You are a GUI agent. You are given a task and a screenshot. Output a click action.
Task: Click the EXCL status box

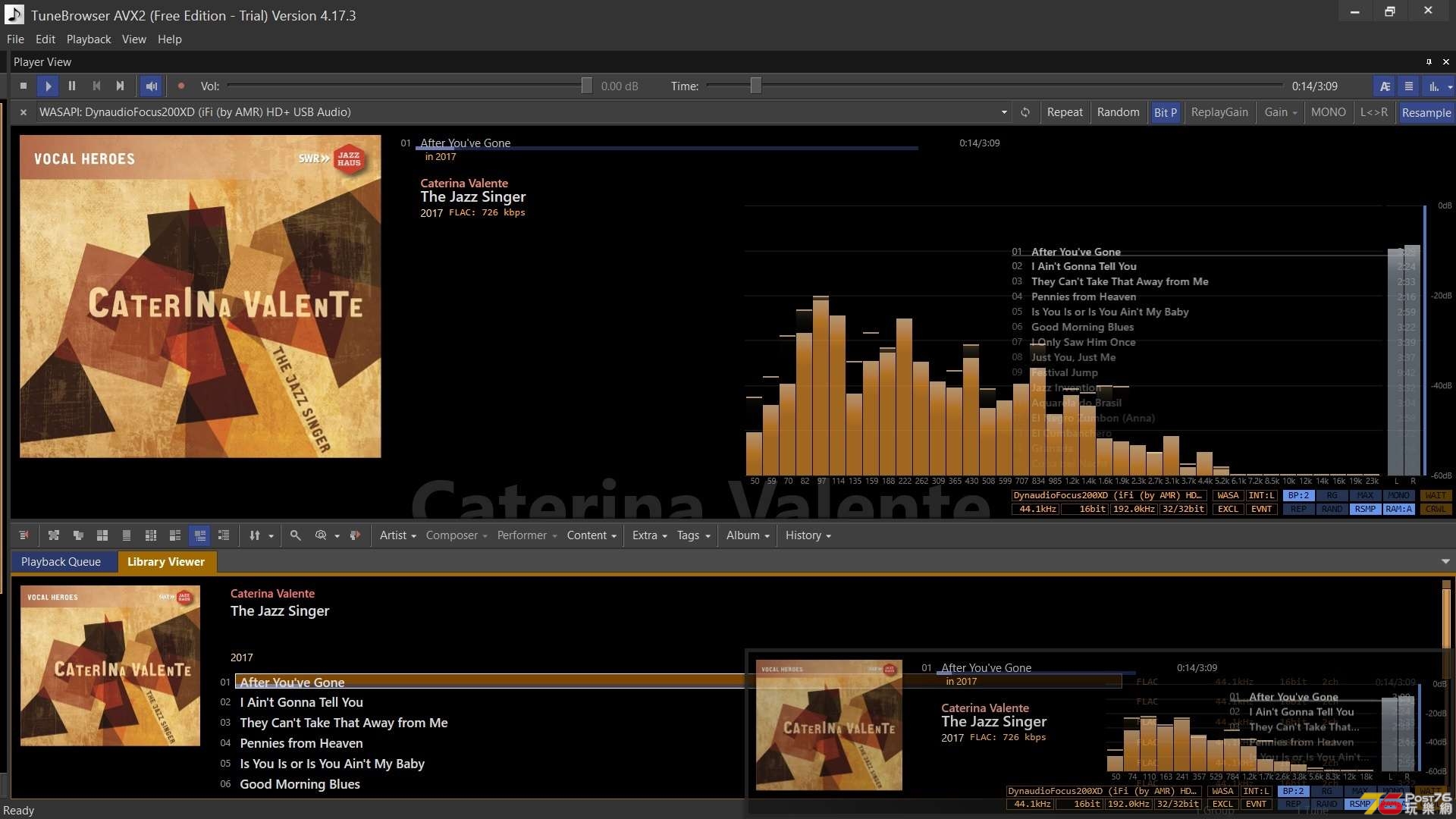coord(1228,510)
